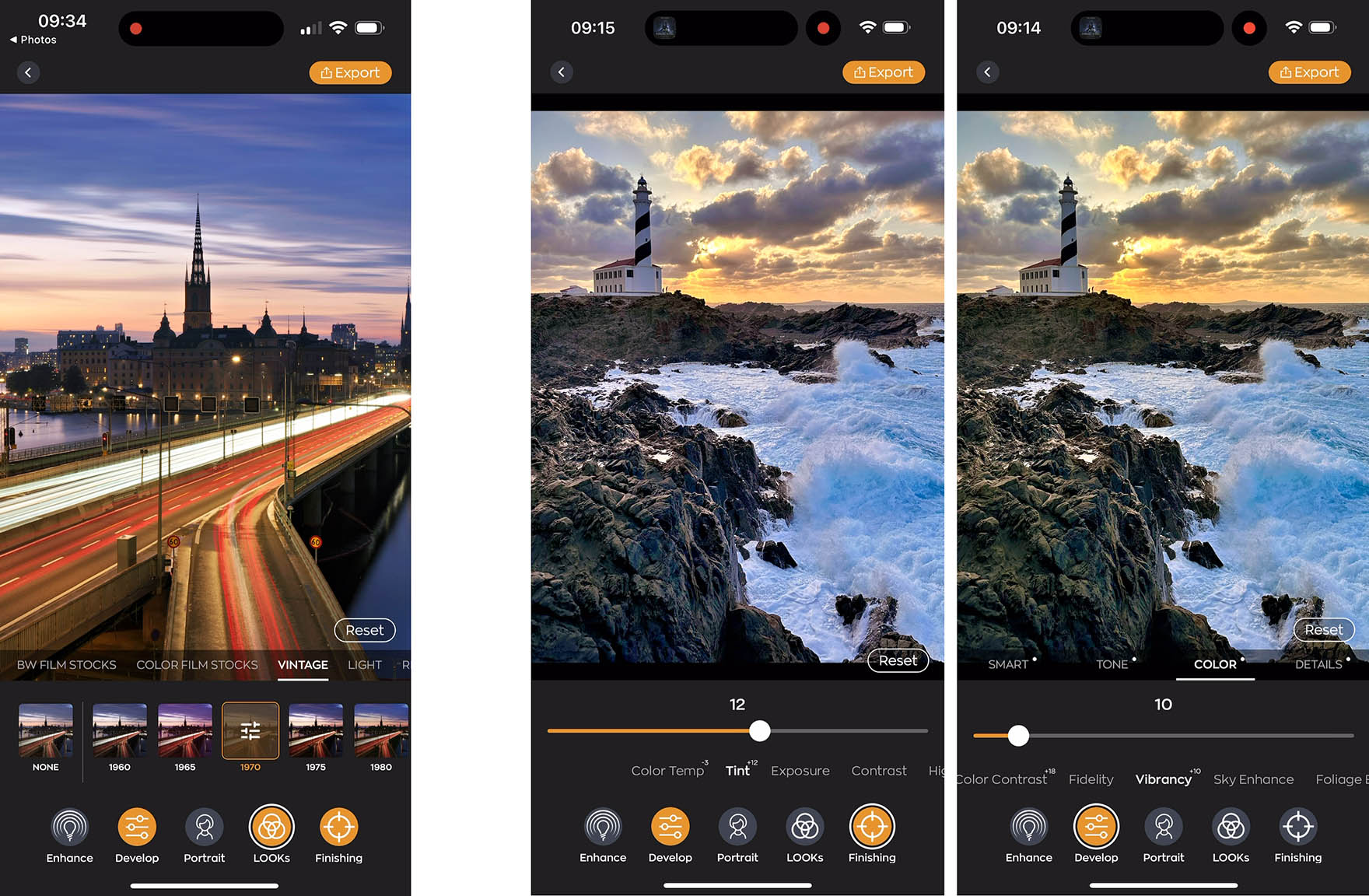The width and height of the screenshot is (1369, 896).
Task: Tap Finishing icon in the 09:14 screen
Action: pyautogui.click(x=1297, y=827)
